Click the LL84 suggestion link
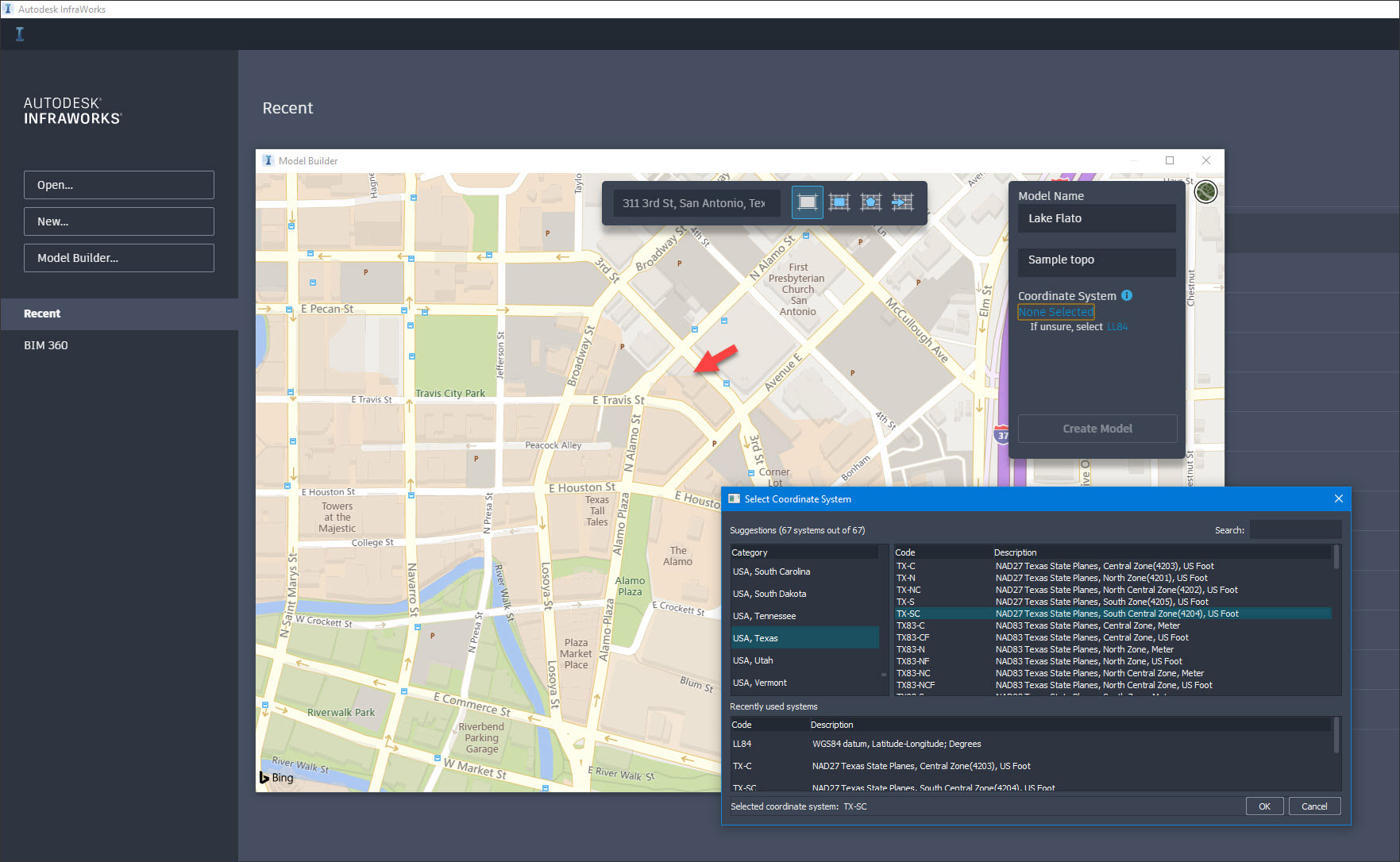This screenshot has height=862, width=1400. point(1117,327)
